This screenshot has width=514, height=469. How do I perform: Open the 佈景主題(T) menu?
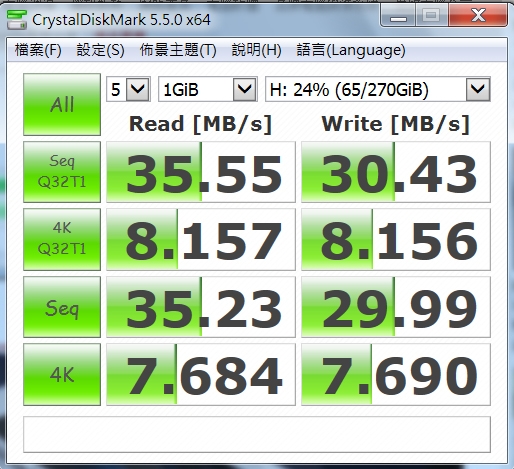[178, 50]
